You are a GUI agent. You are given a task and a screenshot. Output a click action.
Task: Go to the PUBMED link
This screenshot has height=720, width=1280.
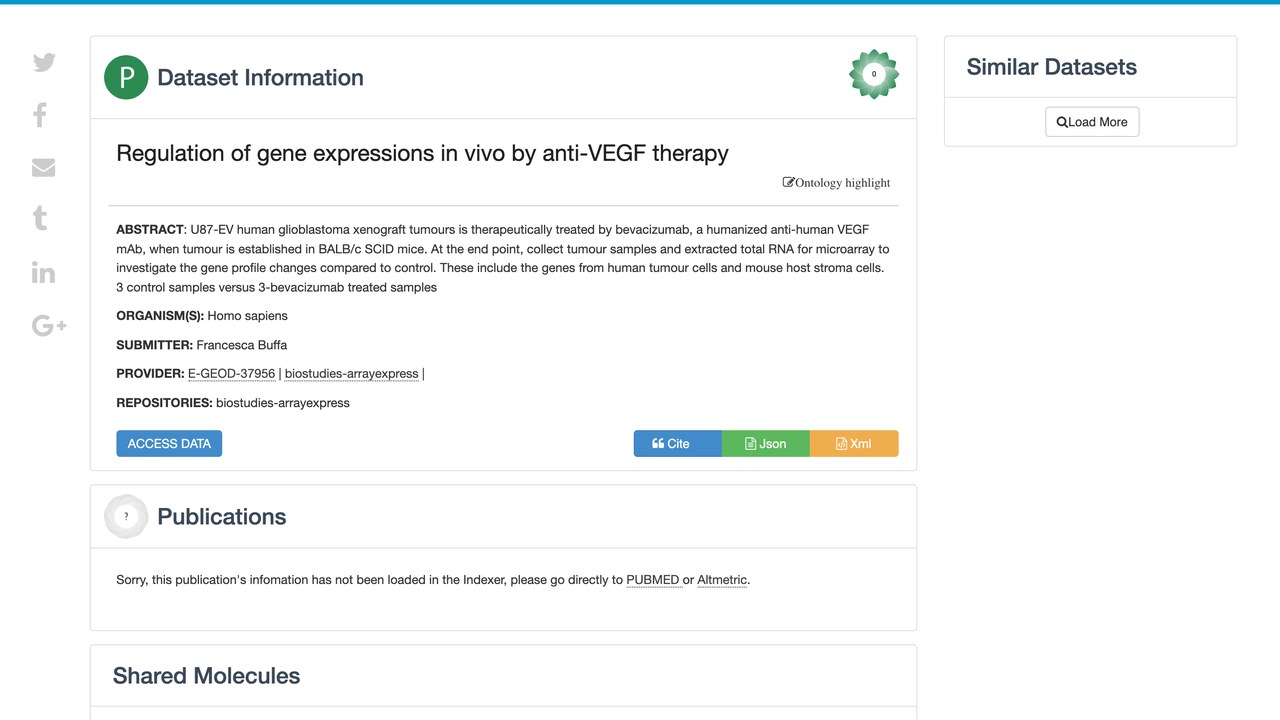(653, 580)
